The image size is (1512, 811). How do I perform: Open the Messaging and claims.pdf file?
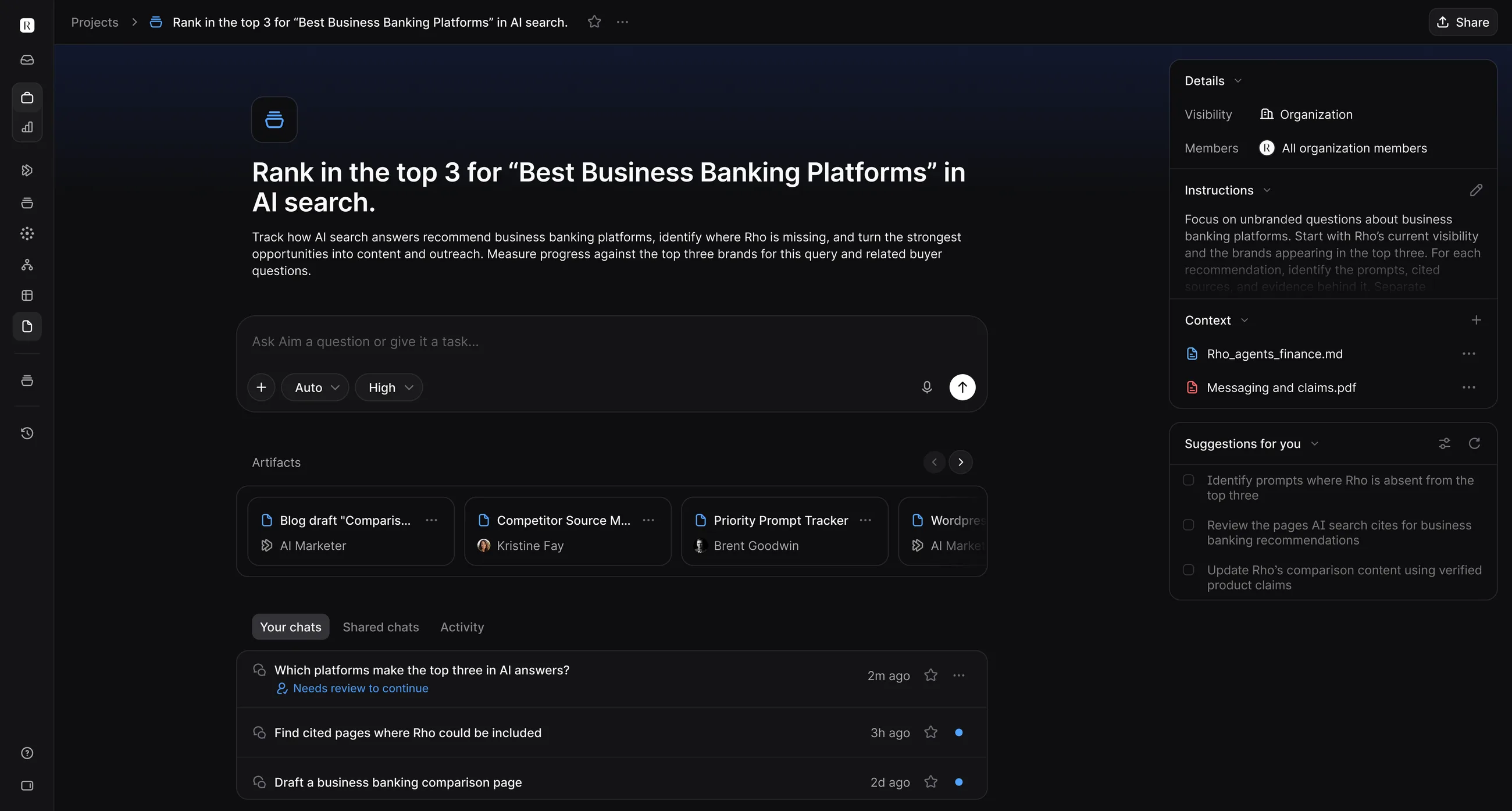point(1281,387)
